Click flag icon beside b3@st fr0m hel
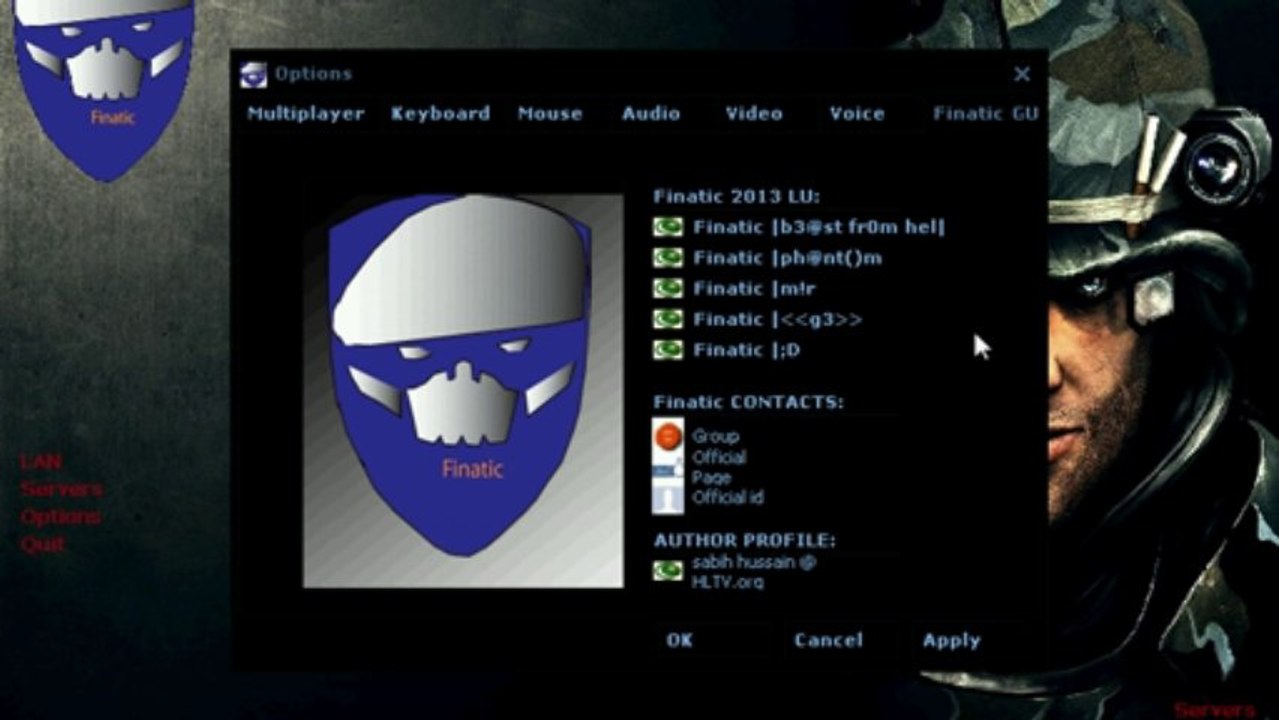The image size is (1279, 720). coord(668,227)
